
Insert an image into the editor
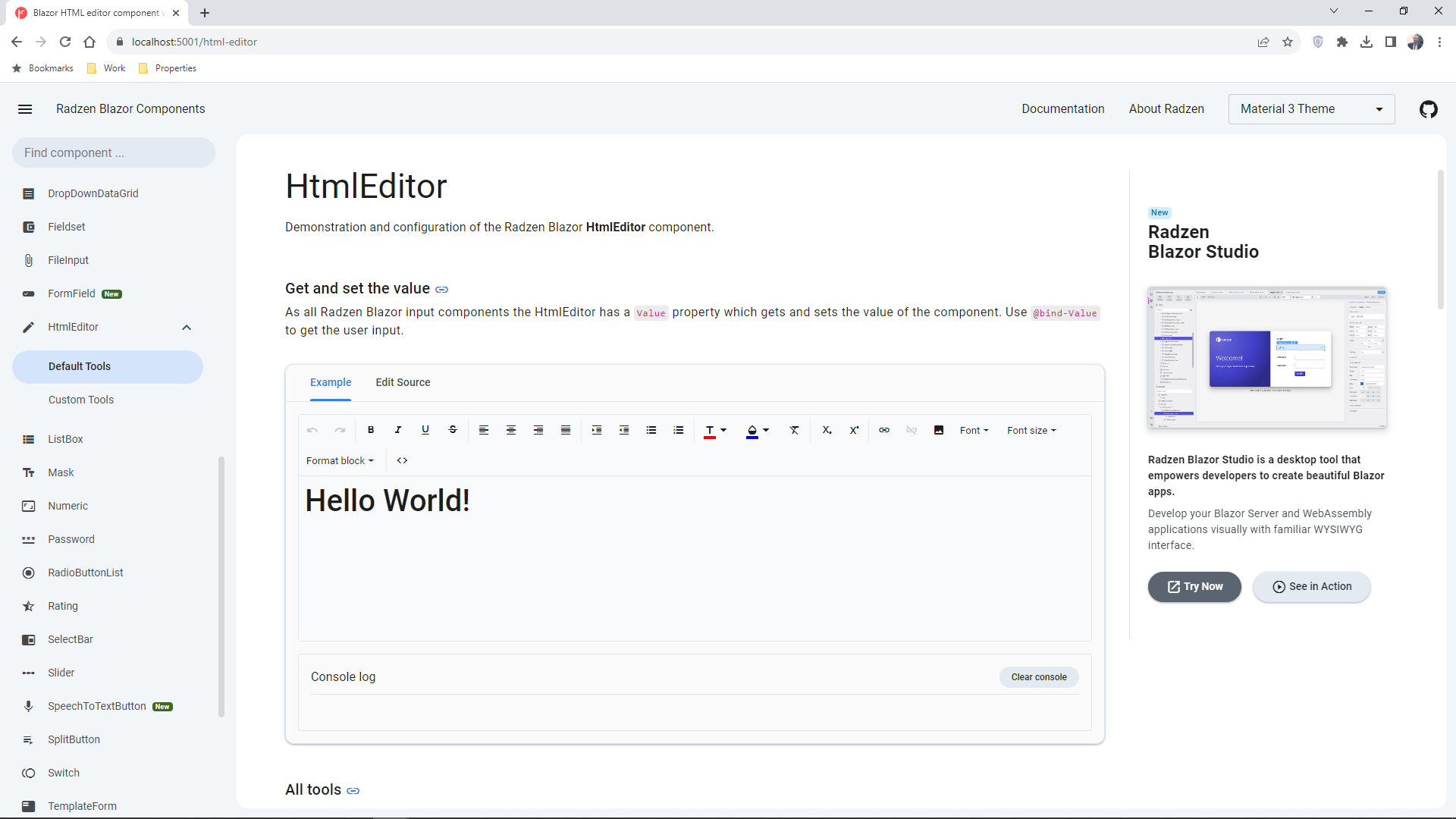939,430
